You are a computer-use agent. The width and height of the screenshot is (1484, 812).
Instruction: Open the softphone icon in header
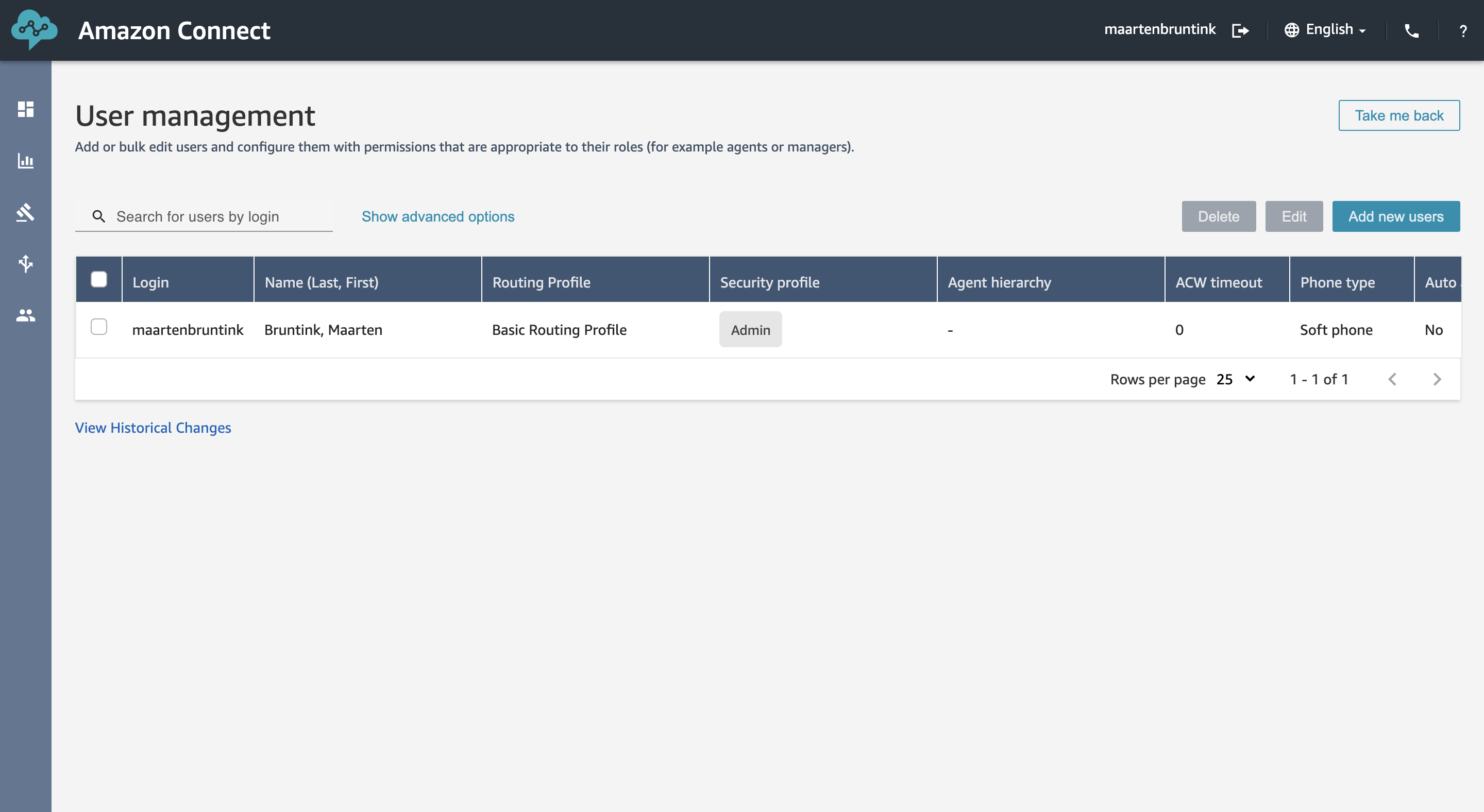tap(1411, 30)
